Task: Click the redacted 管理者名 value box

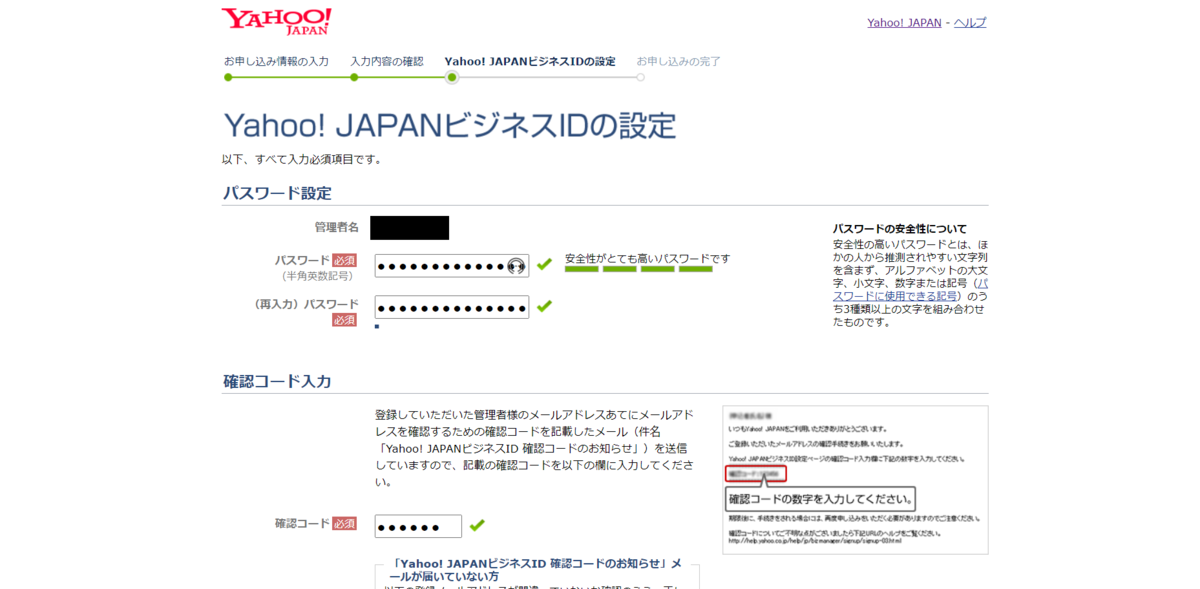Action: click(x=409, y=228)
